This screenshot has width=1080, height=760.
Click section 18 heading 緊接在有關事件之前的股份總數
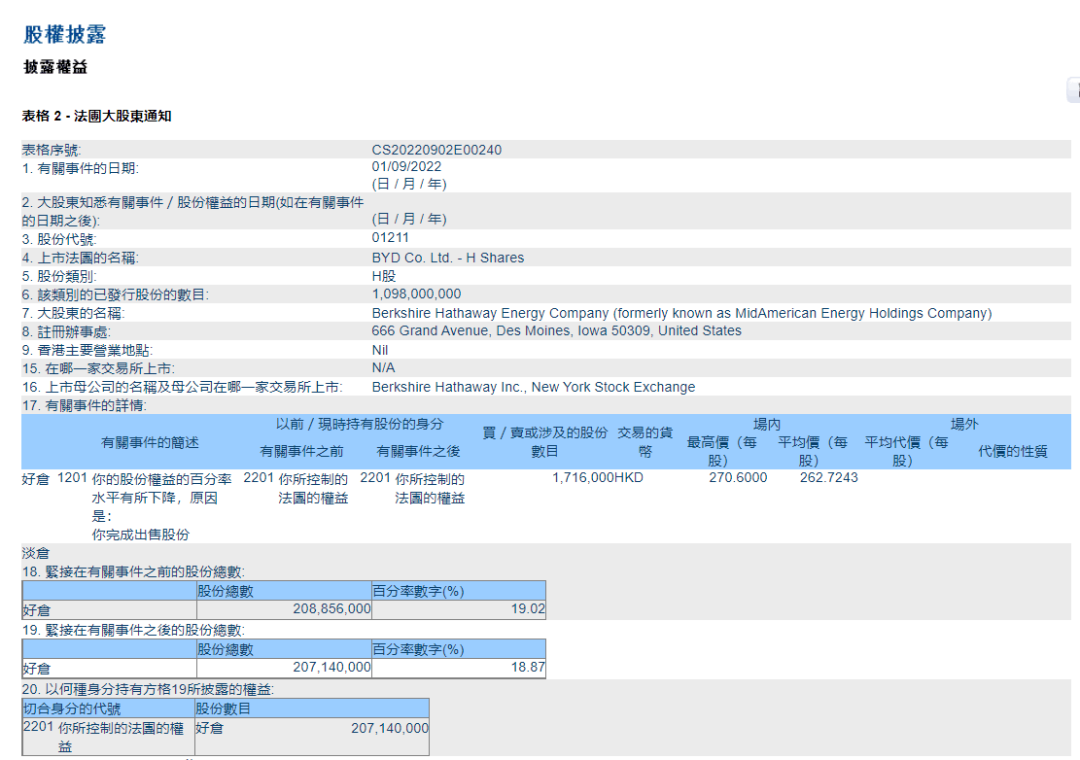point(134,572)
